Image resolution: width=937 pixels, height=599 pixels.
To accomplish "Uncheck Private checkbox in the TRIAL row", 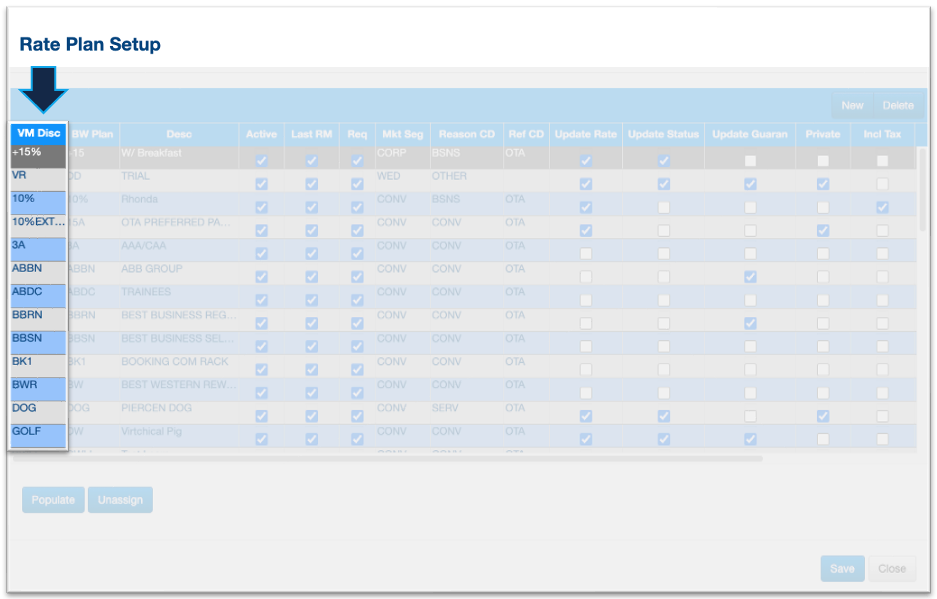I will click(x=822, y=184).
